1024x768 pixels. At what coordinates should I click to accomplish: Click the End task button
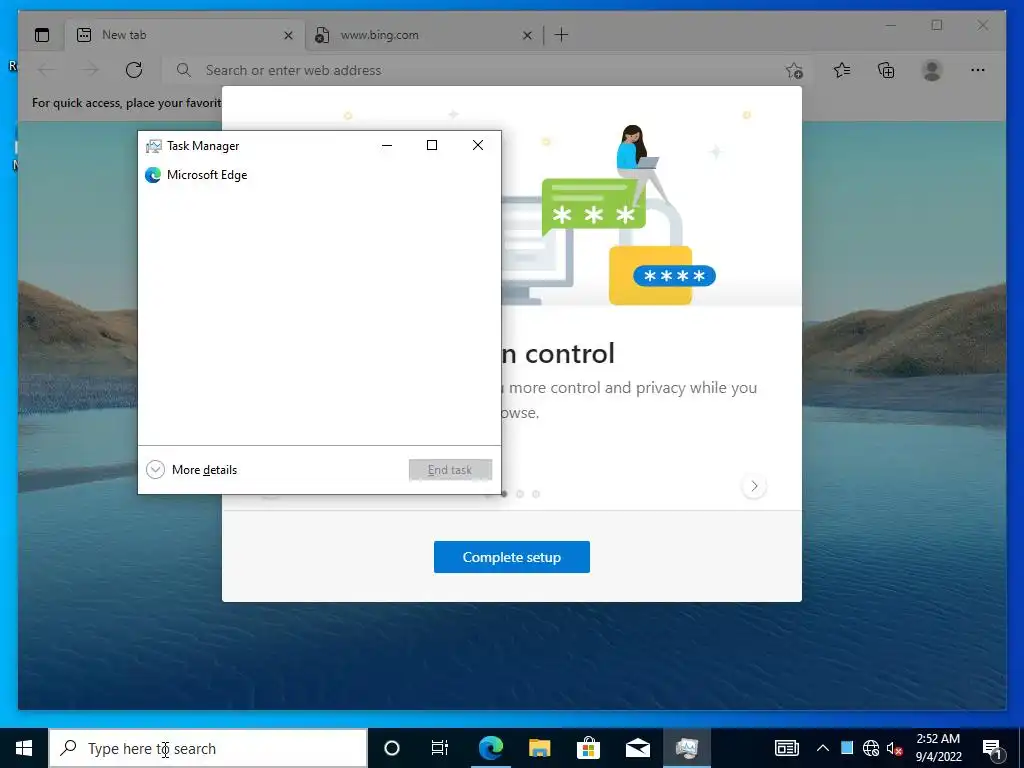tap(450, 470)
